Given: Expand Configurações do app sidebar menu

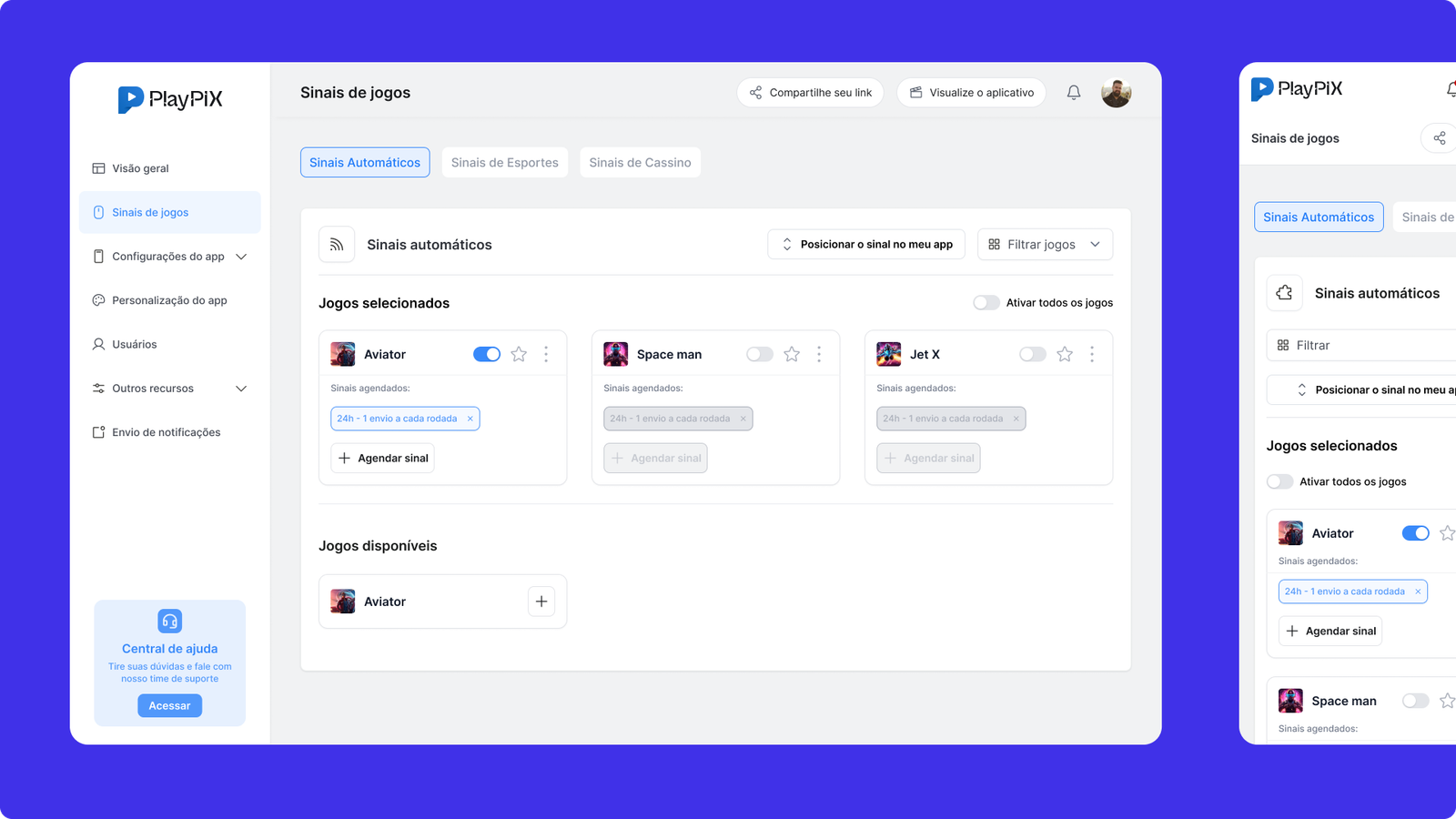Looking at the screenshot, I should 170,257.
